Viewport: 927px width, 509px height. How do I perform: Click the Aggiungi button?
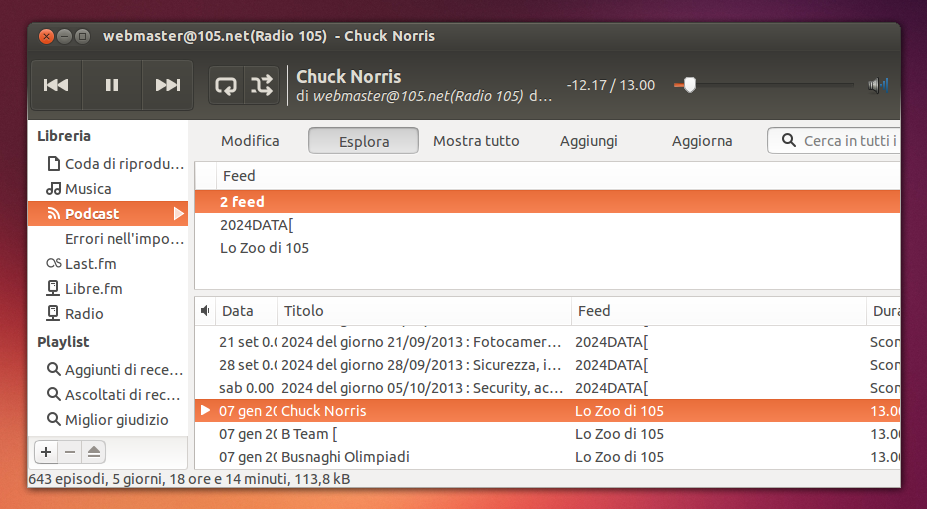pos(589,141)
